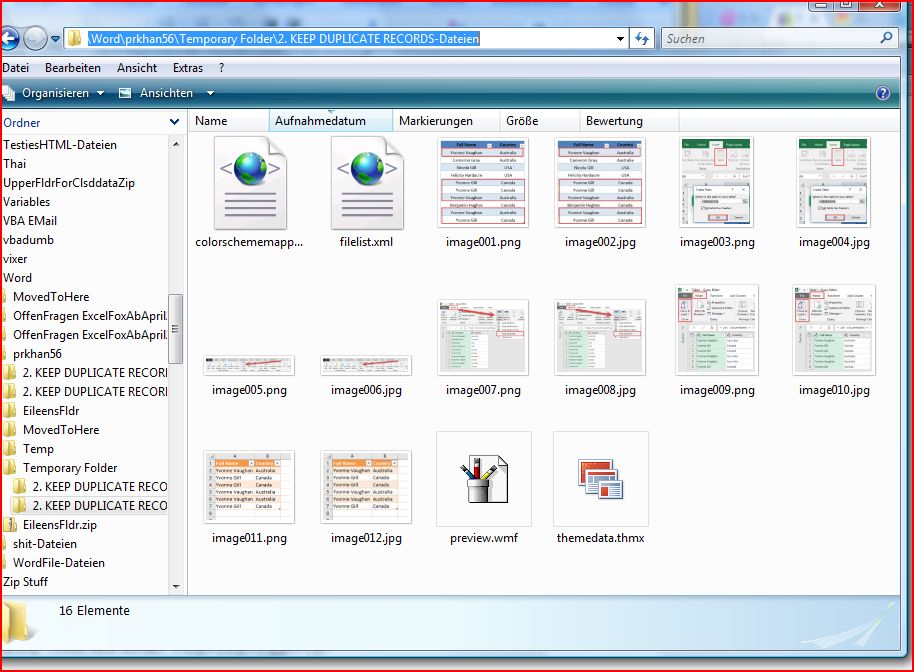Collapse the Ordner pane chevron

pos(174,122)
